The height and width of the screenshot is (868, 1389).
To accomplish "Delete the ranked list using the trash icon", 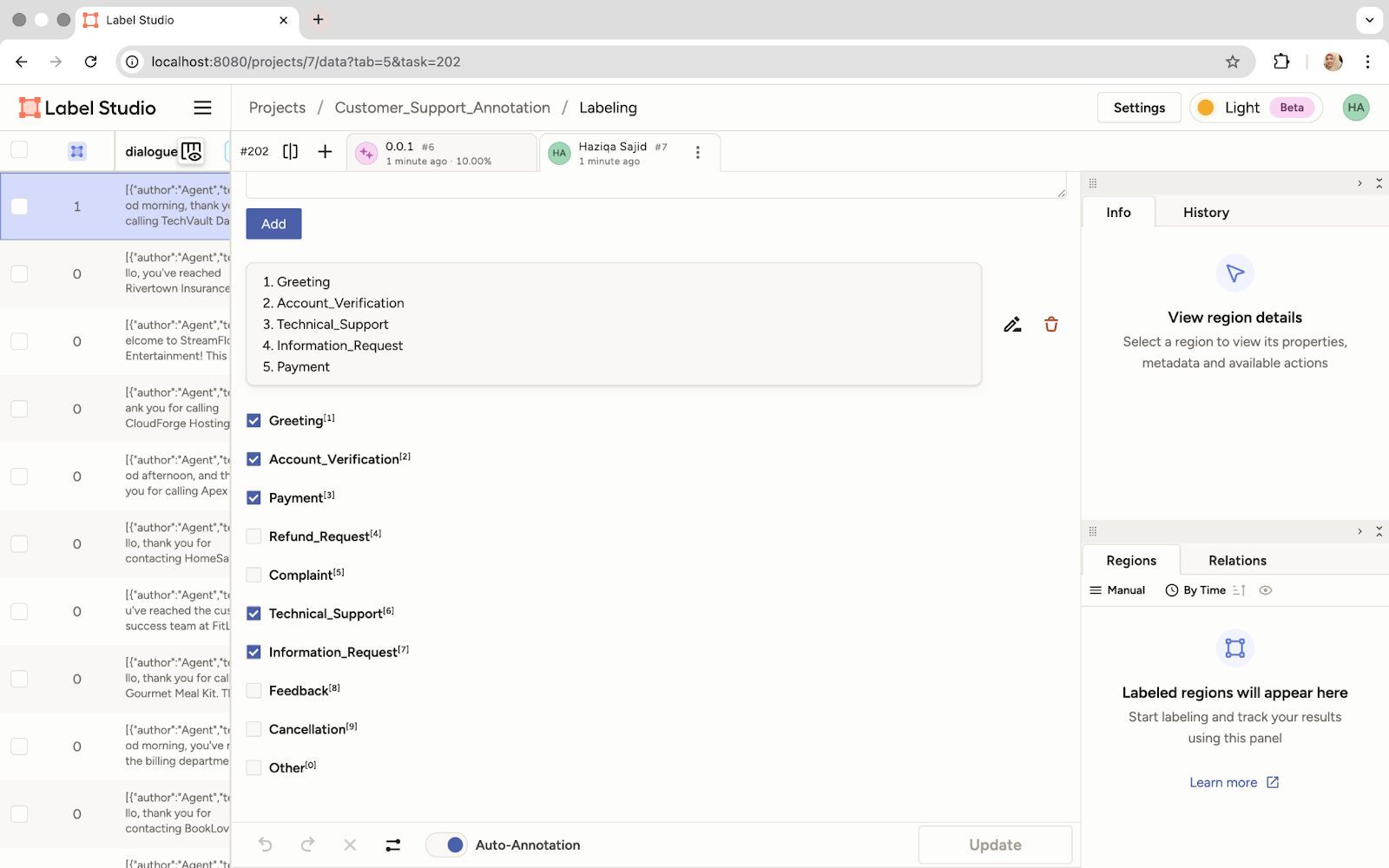I will click(x=1050, y=325).
